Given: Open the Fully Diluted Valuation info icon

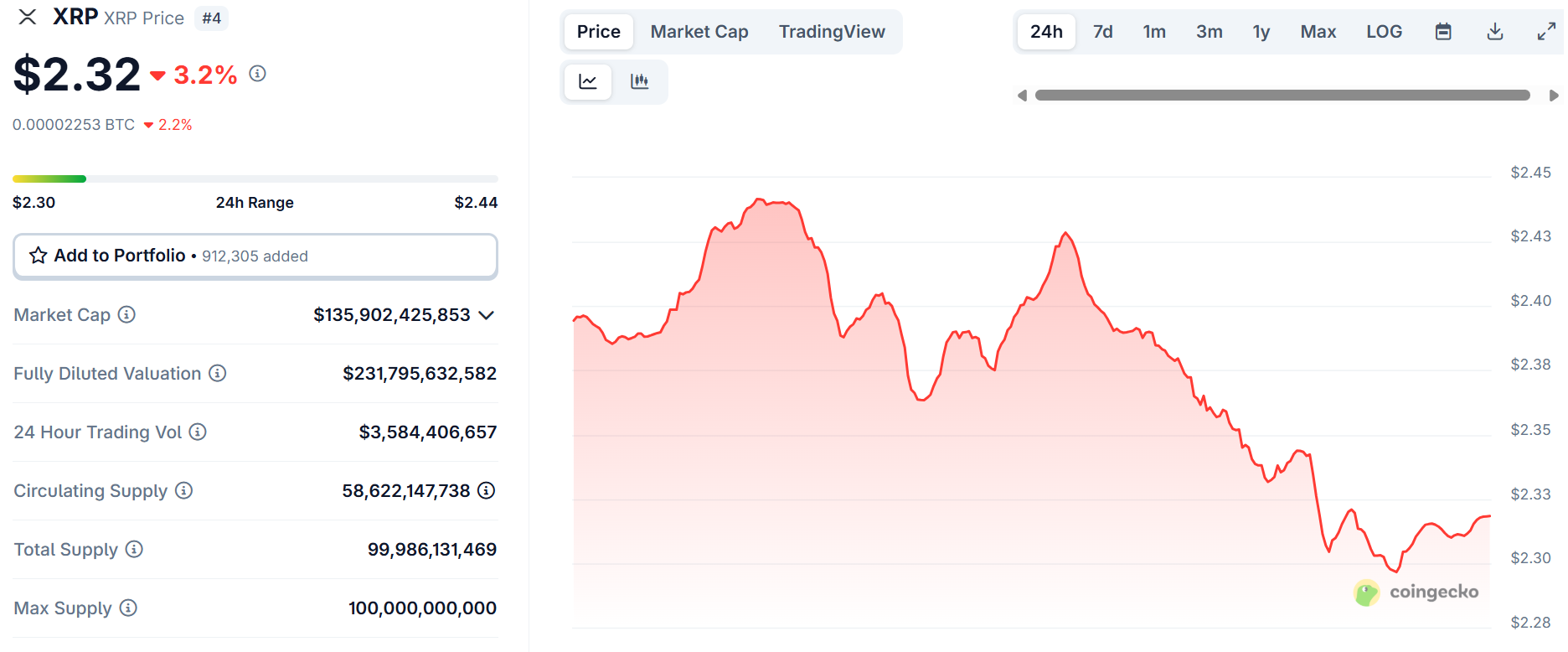Looking at the screenshot, I should (218, 373).
